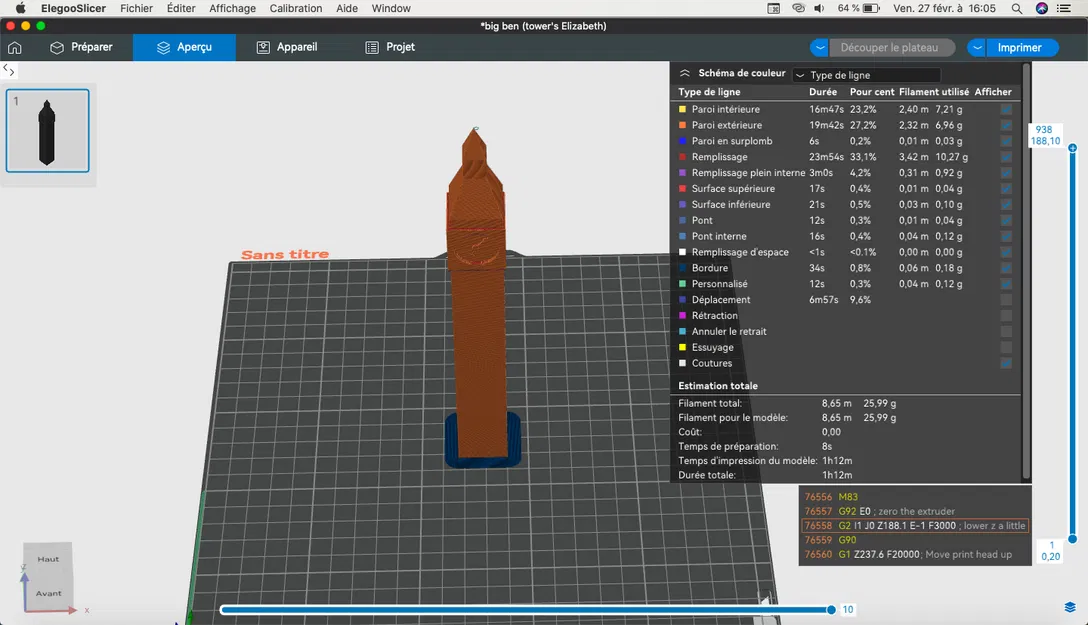
Task: Toggle display of Remplissage
Action: click(1006, 157)
